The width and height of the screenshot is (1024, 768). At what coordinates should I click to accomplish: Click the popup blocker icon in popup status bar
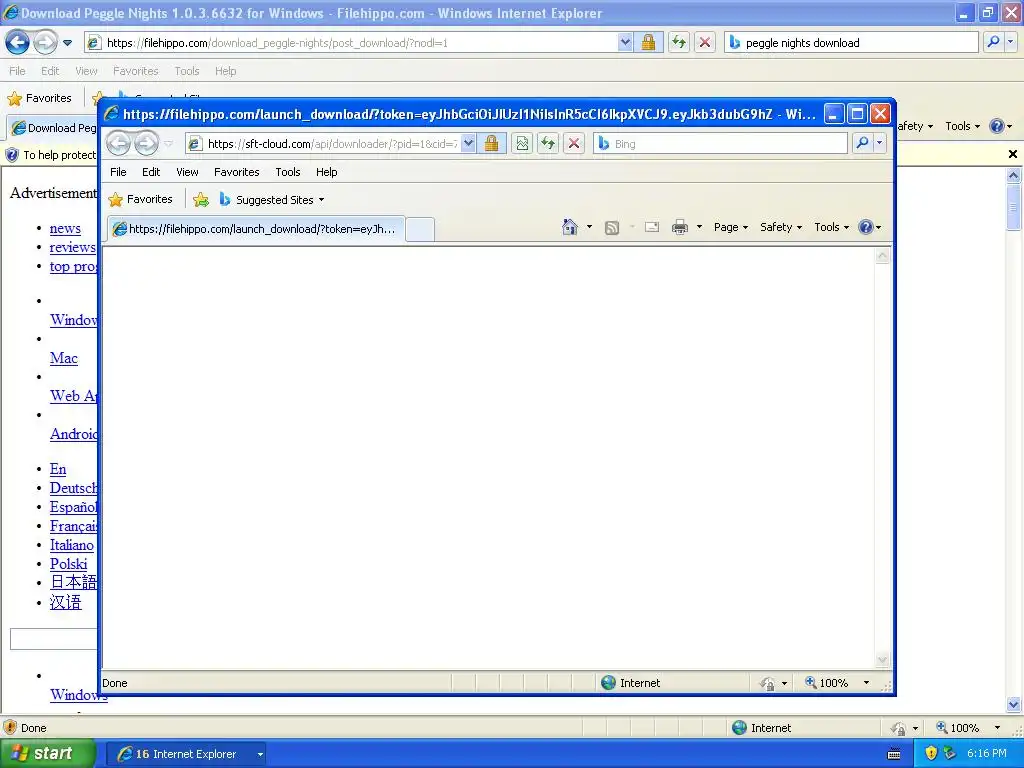(767, 683)
